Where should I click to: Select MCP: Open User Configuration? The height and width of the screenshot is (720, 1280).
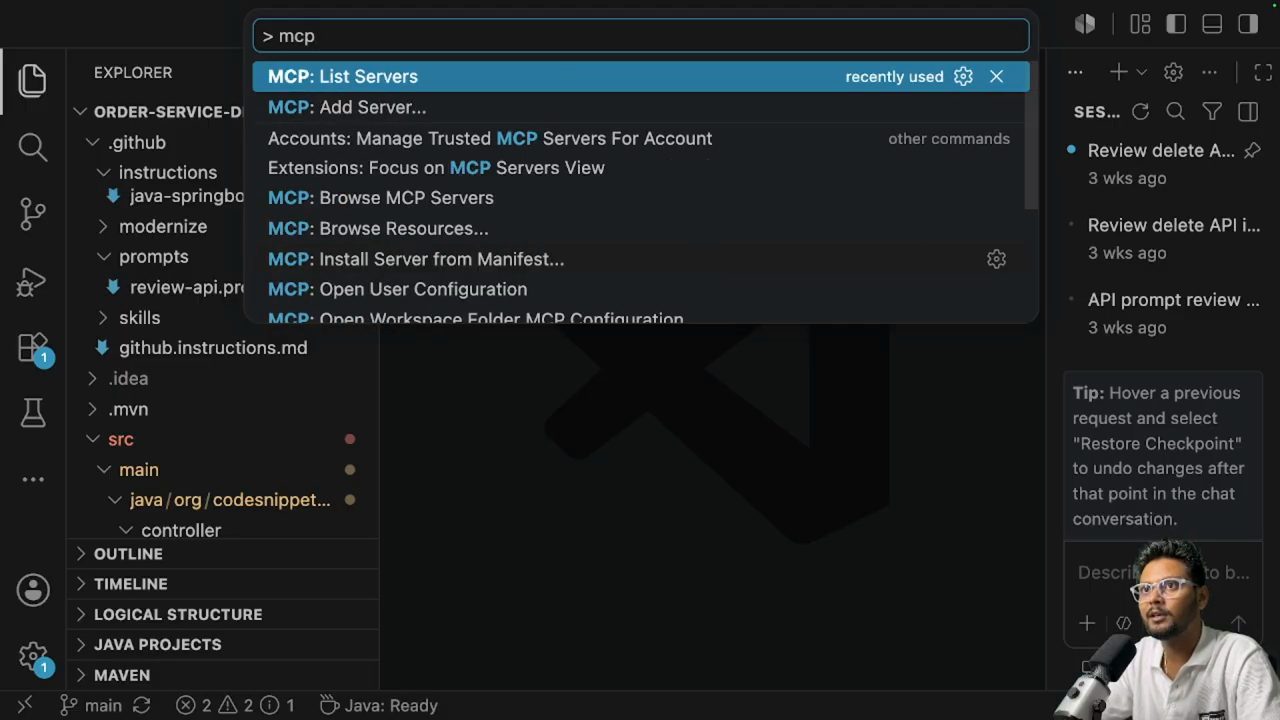click(x=640, y=289)
